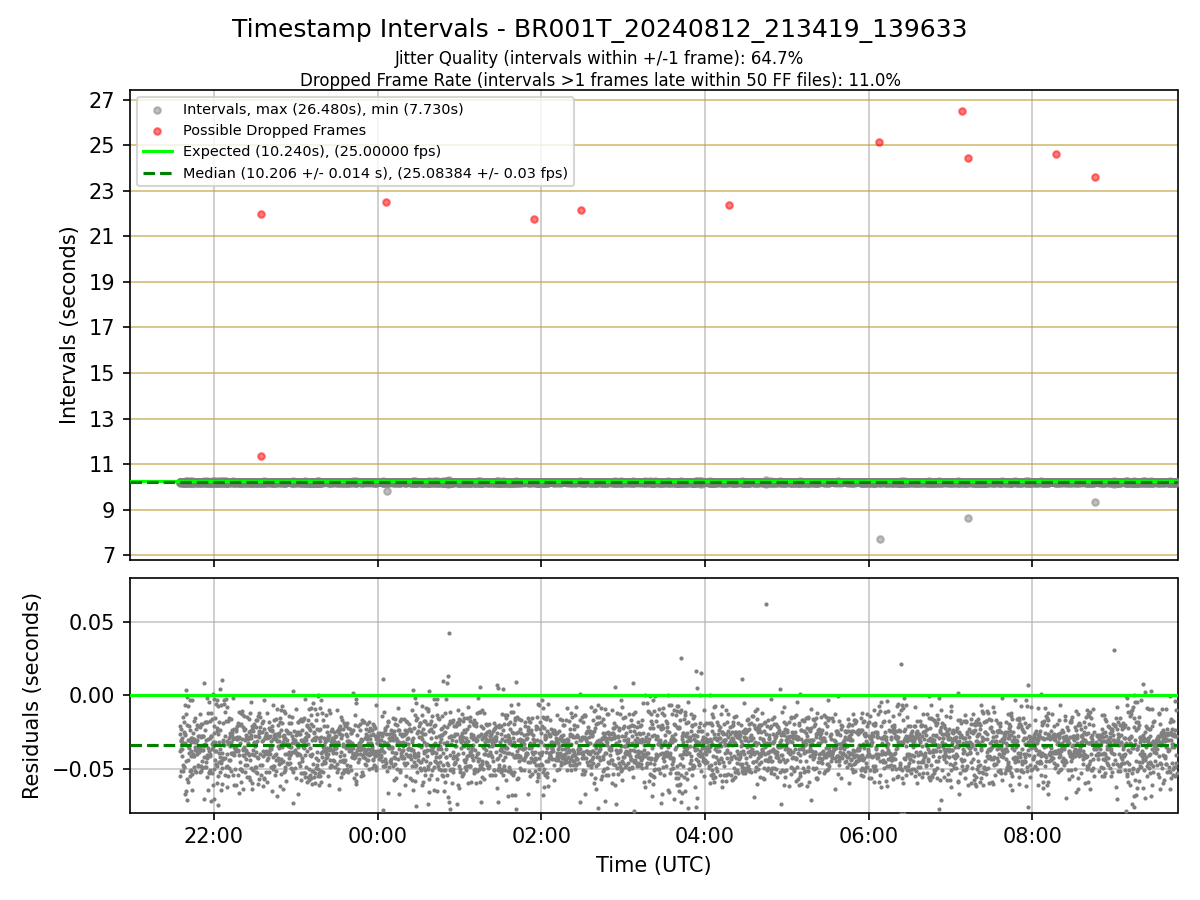Click the solid green line sample in legend
1200x900 pixels.
click(157, 152)
